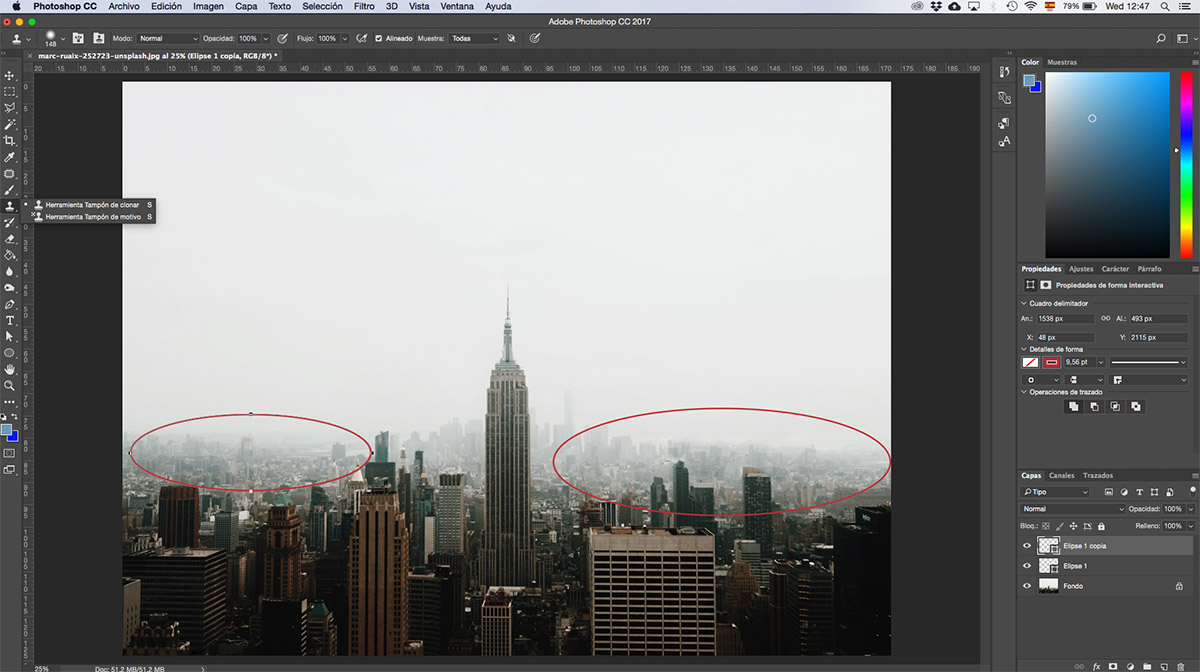Hide the Elipse 1 copia layer
Viewport: 1200px width, 672px height.
pos(1027,546)
